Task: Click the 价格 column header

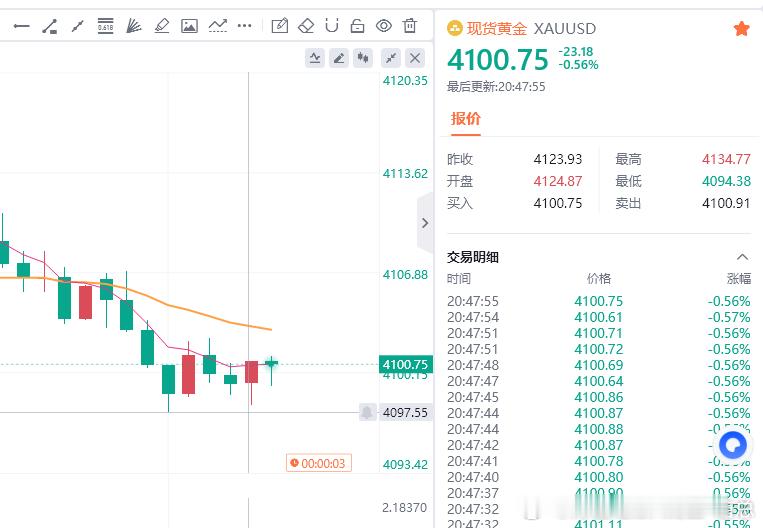Action: point(599,278)
